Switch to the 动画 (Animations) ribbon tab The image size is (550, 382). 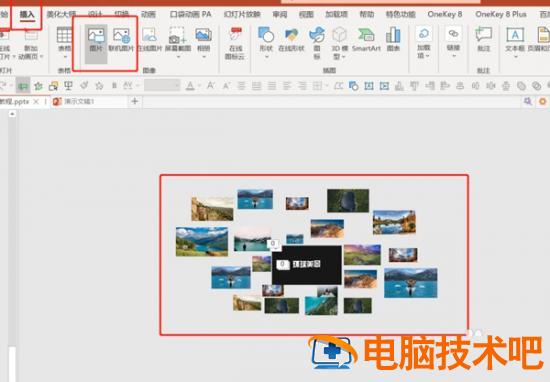pos(148,14)
